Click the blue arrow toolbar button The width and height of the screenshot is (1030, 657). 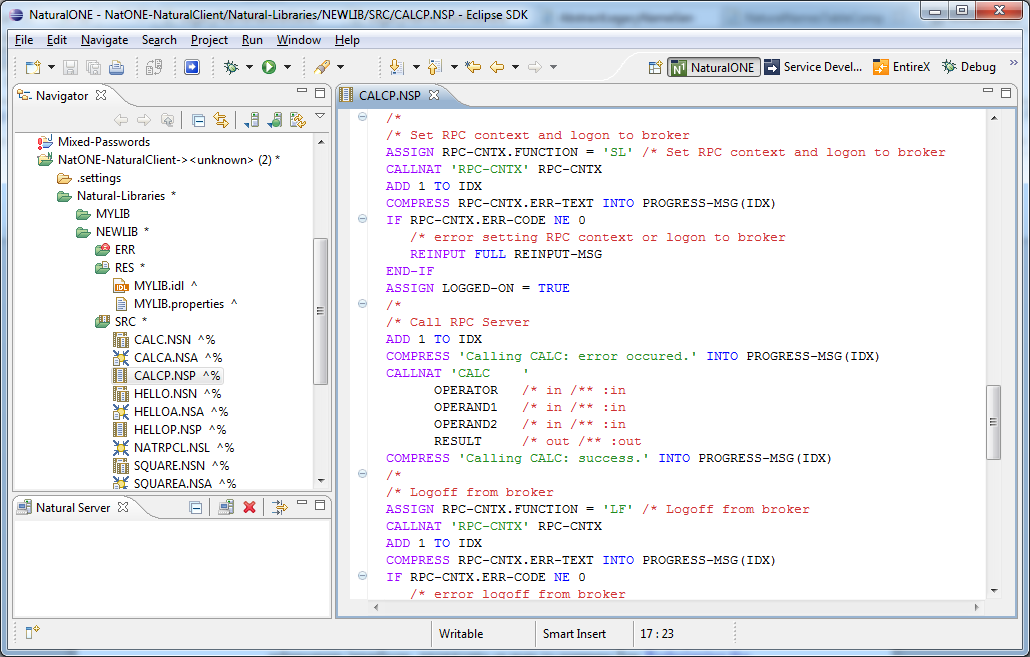(x=192, y=67)
